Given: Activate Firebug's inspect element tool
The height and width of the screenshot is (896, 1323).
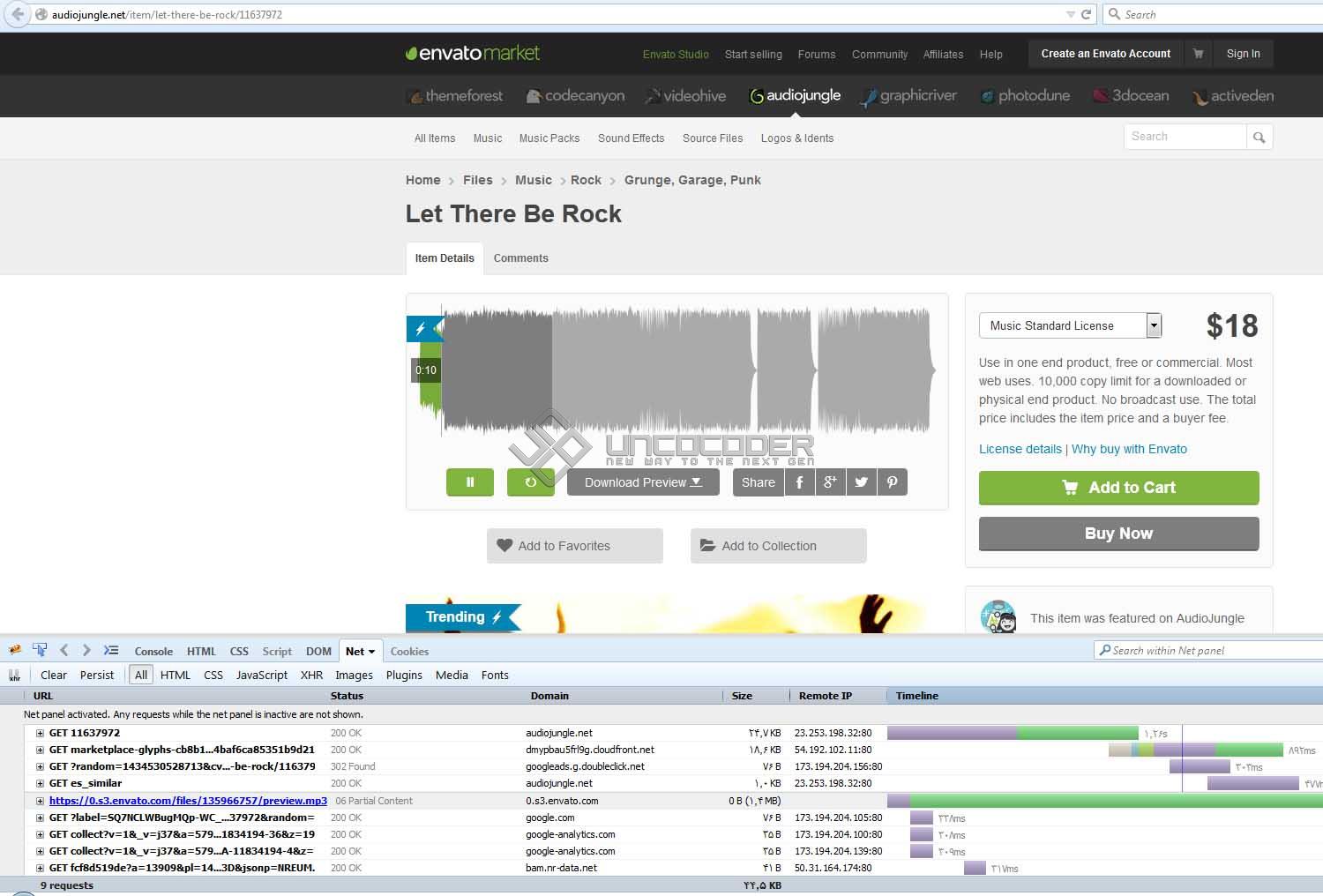Looking at the screenshot, I should 40,651.
